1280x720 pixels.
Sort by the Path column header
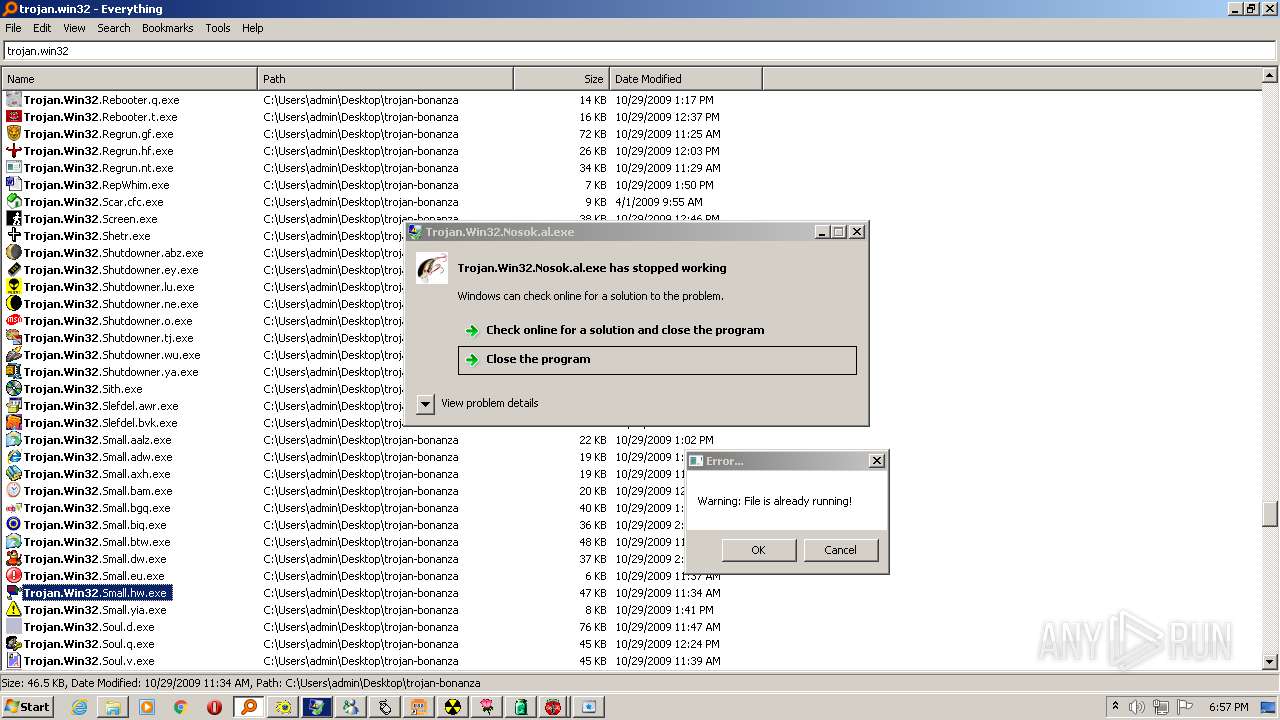pos(386,79)
